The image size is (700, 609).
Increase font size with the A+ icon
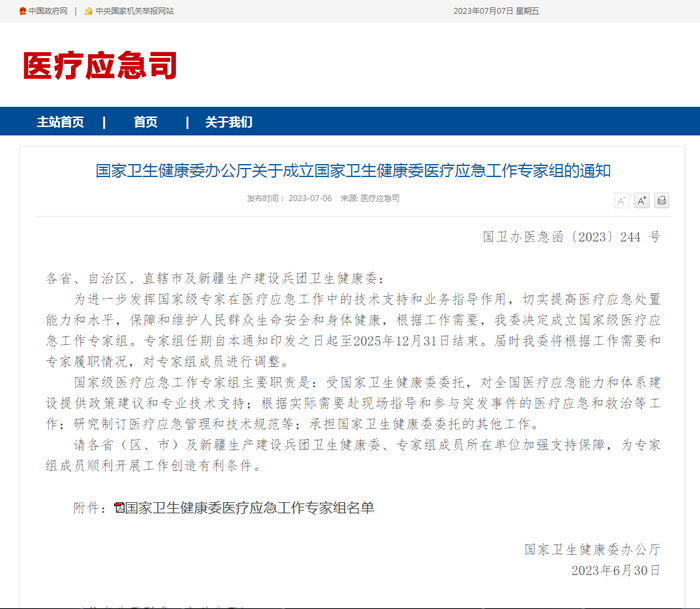[641, 201]
